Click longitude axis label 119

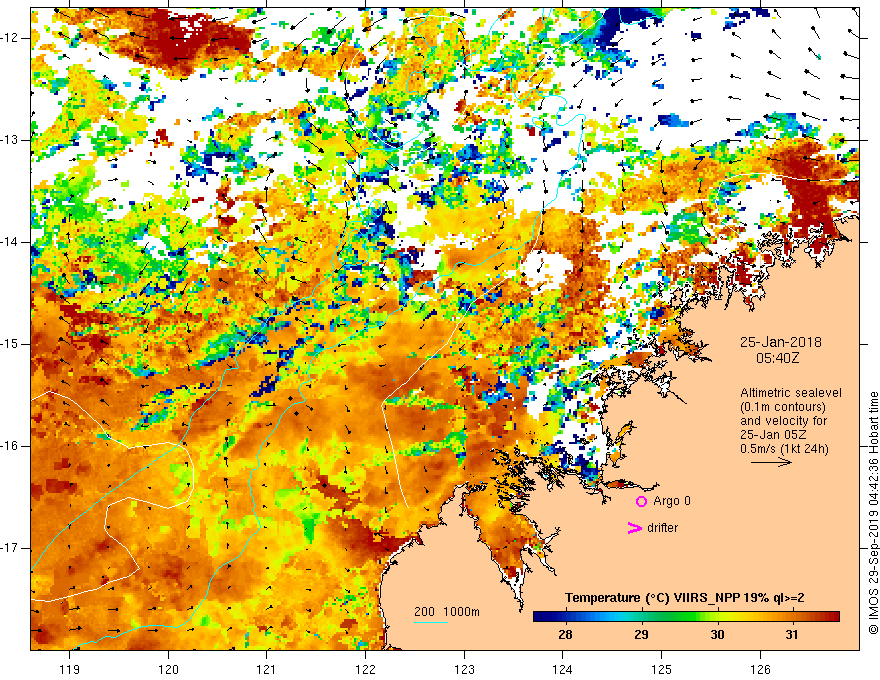[x=70, y=669]
